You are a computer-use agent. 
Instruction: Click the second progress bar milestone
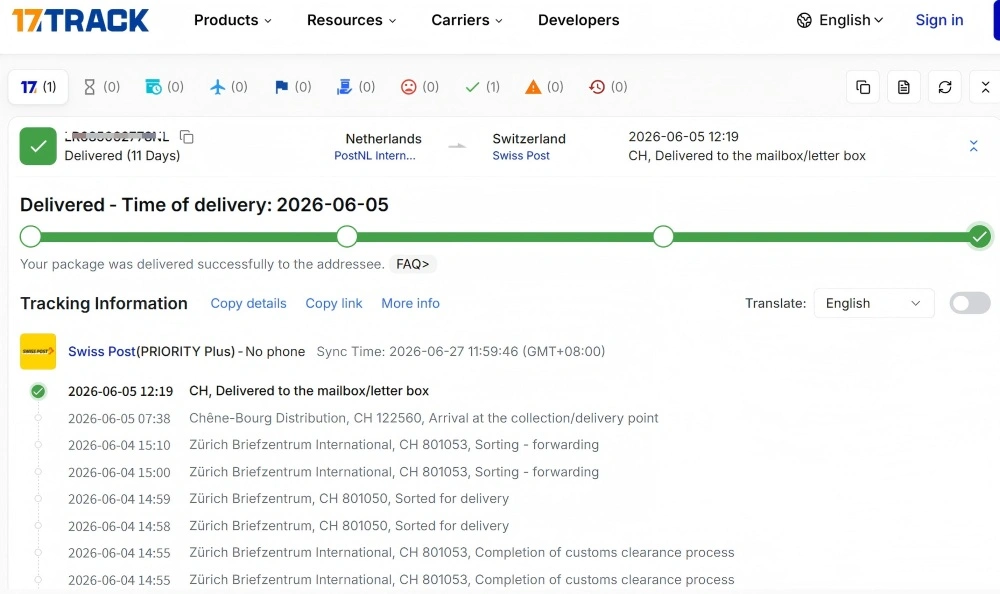coord(347,237)
